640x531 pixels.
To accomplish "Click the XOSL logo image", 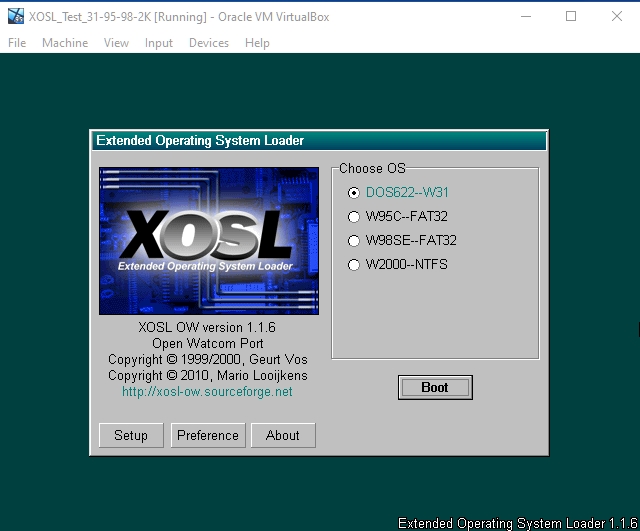I will pos(208,240).
